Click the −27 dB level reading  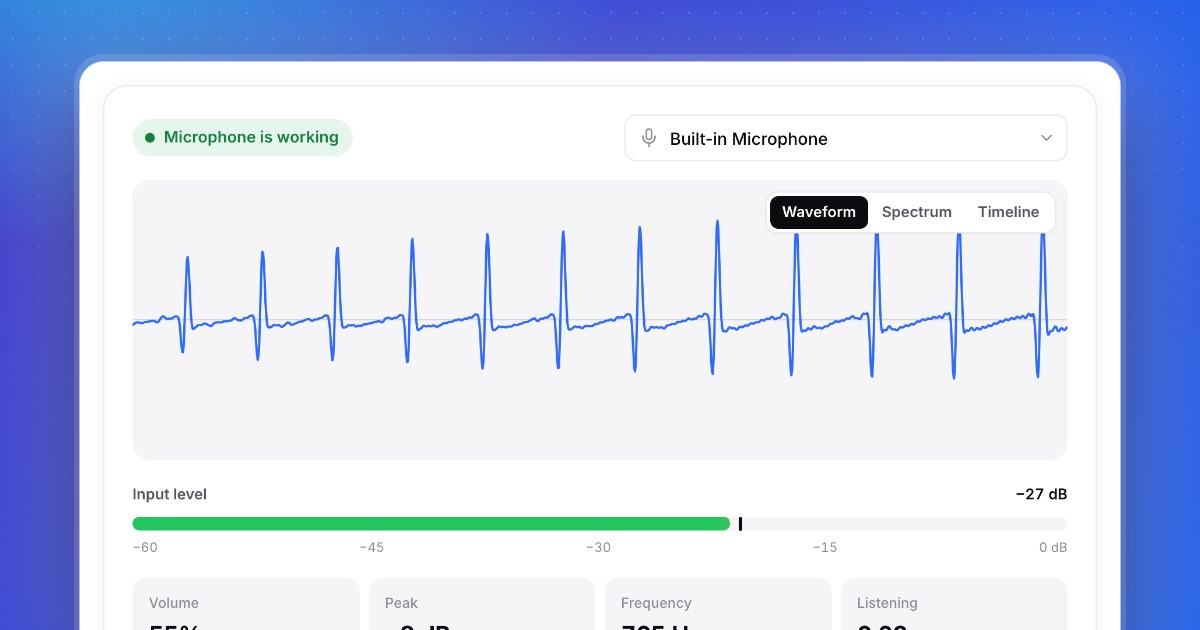point(1041,494)
